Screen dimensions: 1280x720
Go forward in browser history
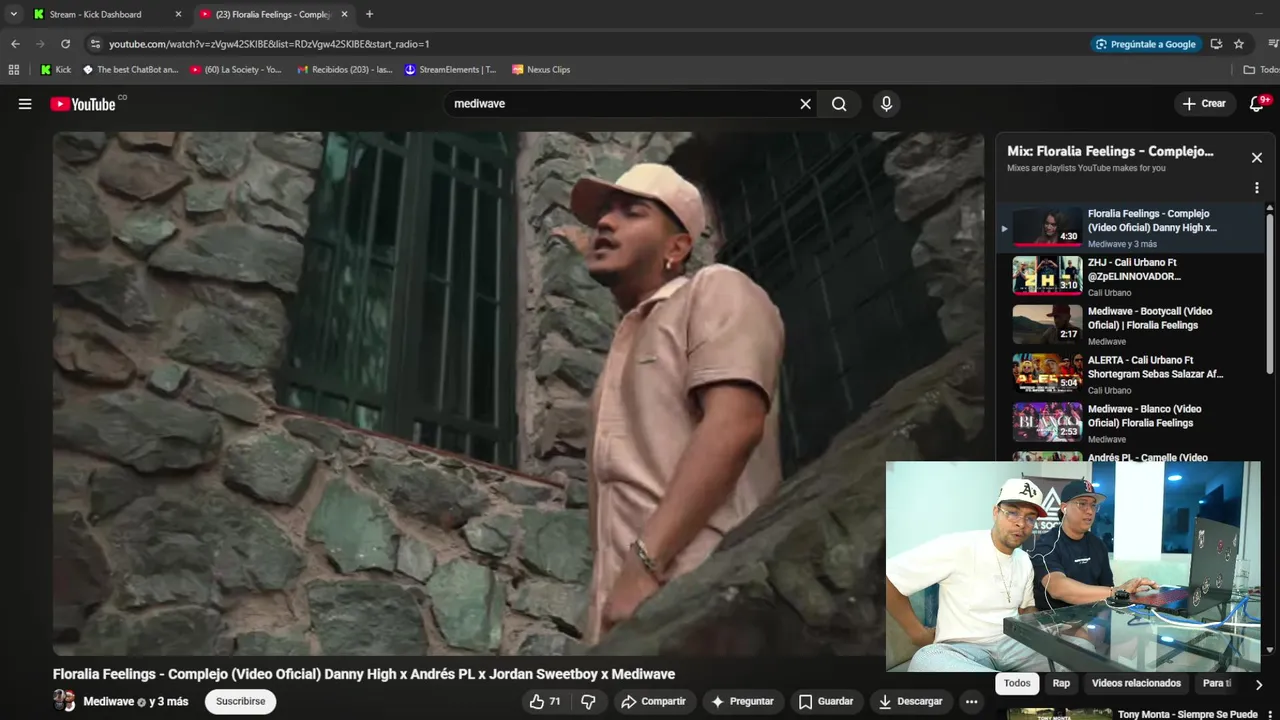point(40,44)
